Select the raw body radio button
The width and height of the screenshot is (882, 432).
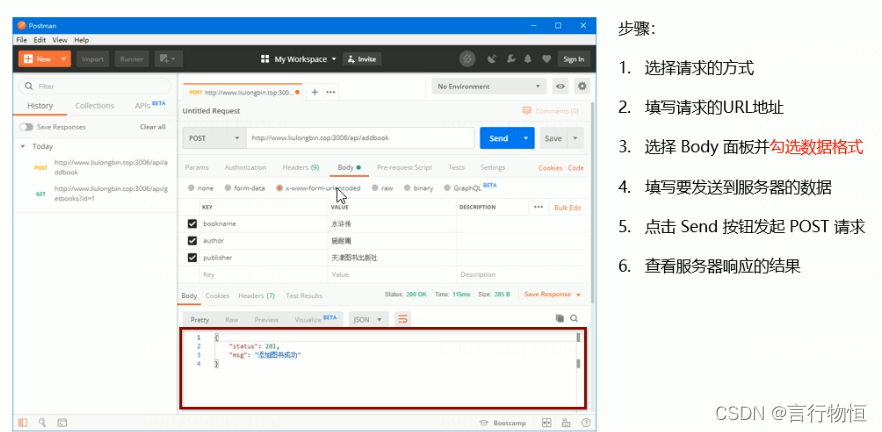[375, 188]
